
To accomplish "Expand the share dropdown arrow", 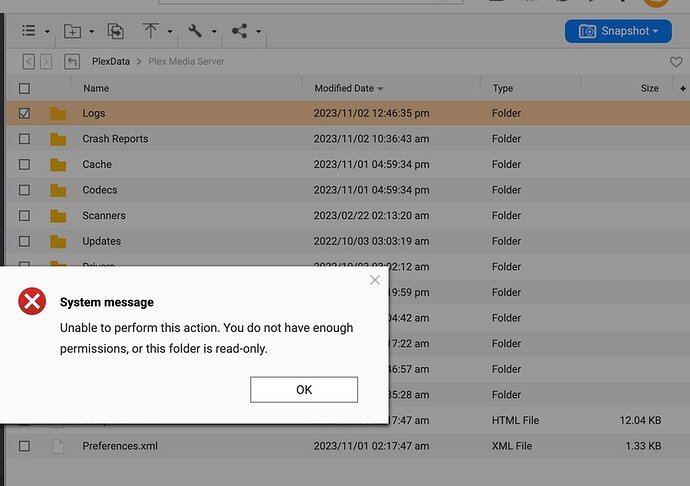I will (258, 32).
